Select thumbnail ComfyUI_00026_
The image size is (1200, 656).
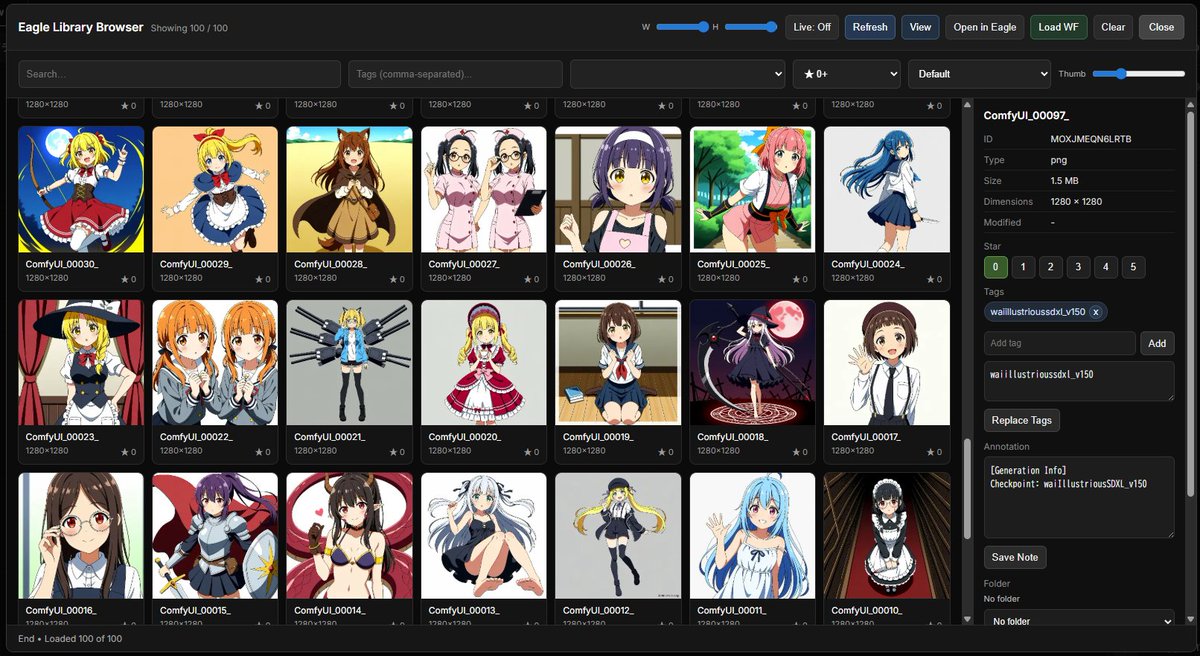[618, 189]
